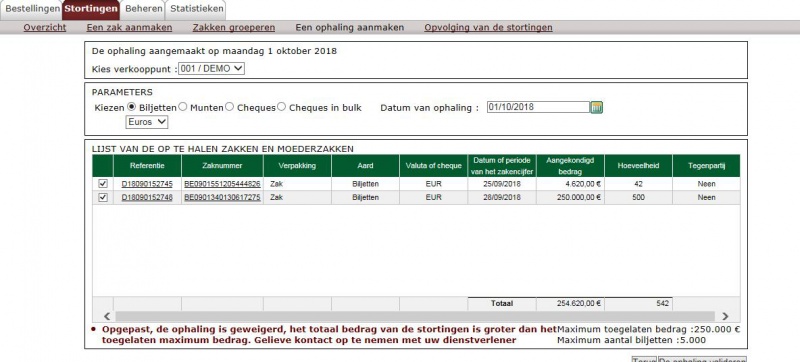The image size is (800, 362).
Task: Uncheck the row D18090152745 checkbox
Action: [103, 184]
